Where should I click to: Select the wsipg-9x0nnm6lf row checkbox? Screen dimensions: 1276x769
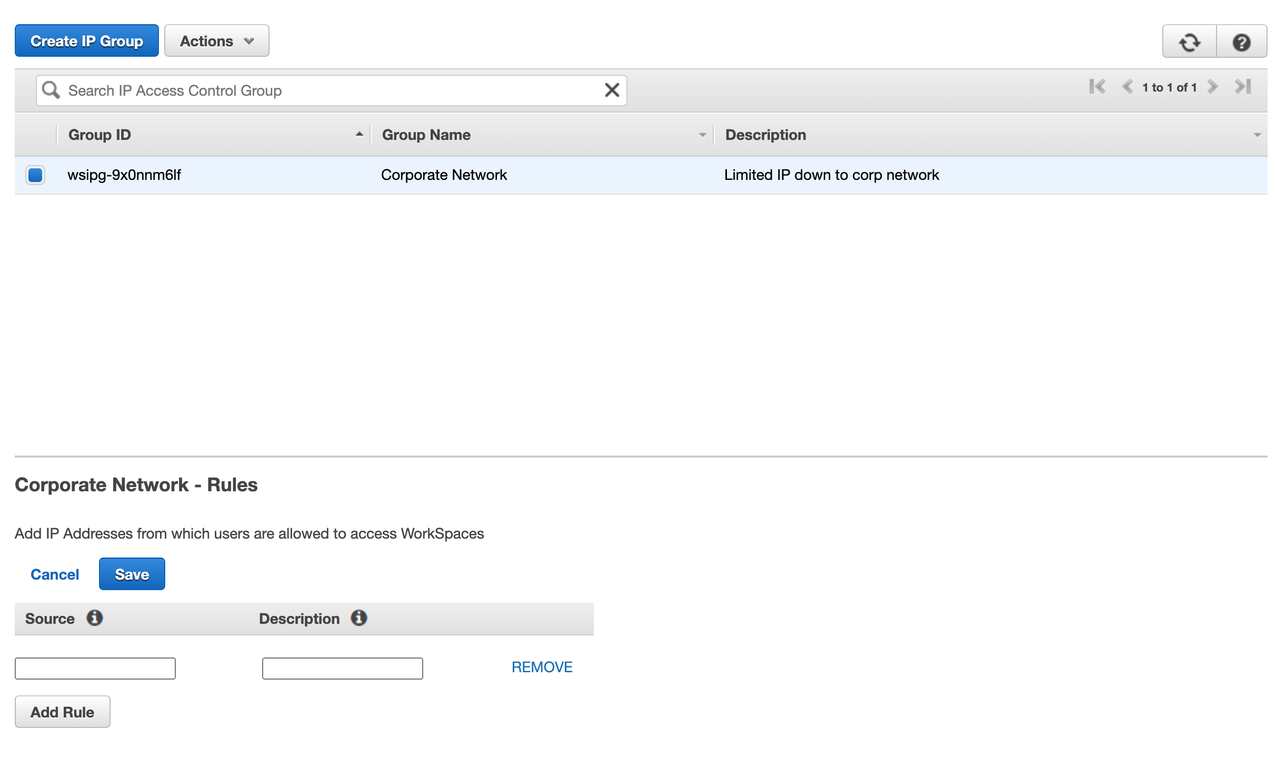(35, 174)
